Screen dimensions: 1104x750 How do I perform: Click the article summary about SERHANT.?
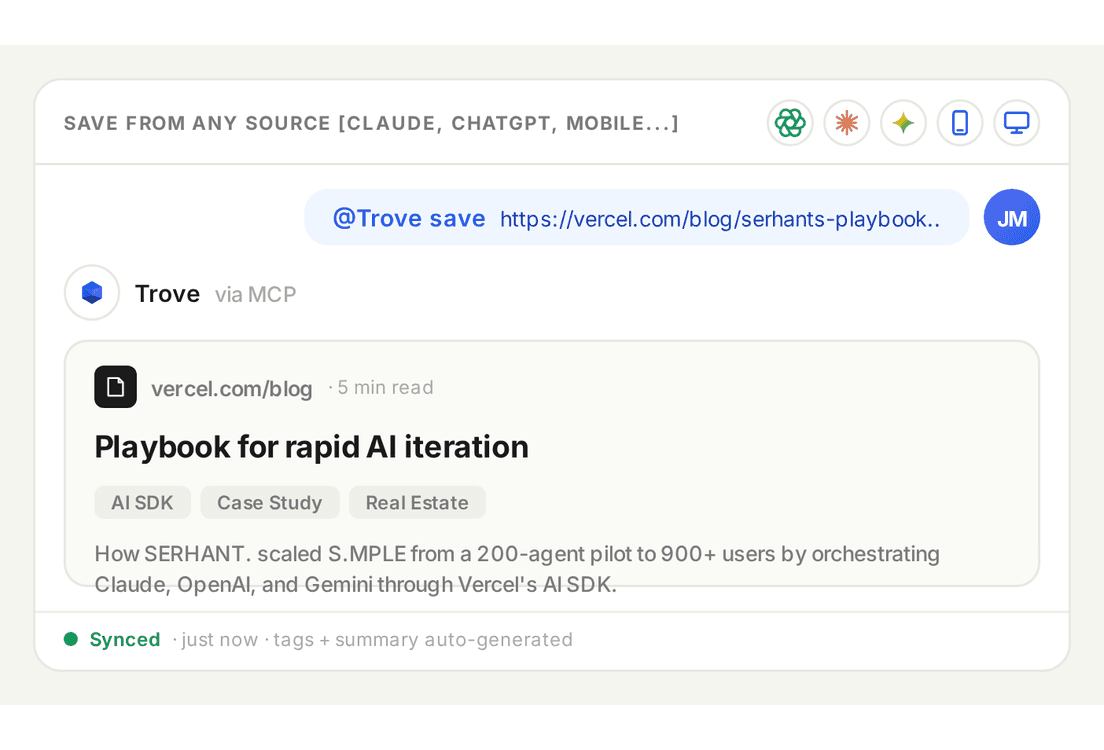tap(517, 569)
